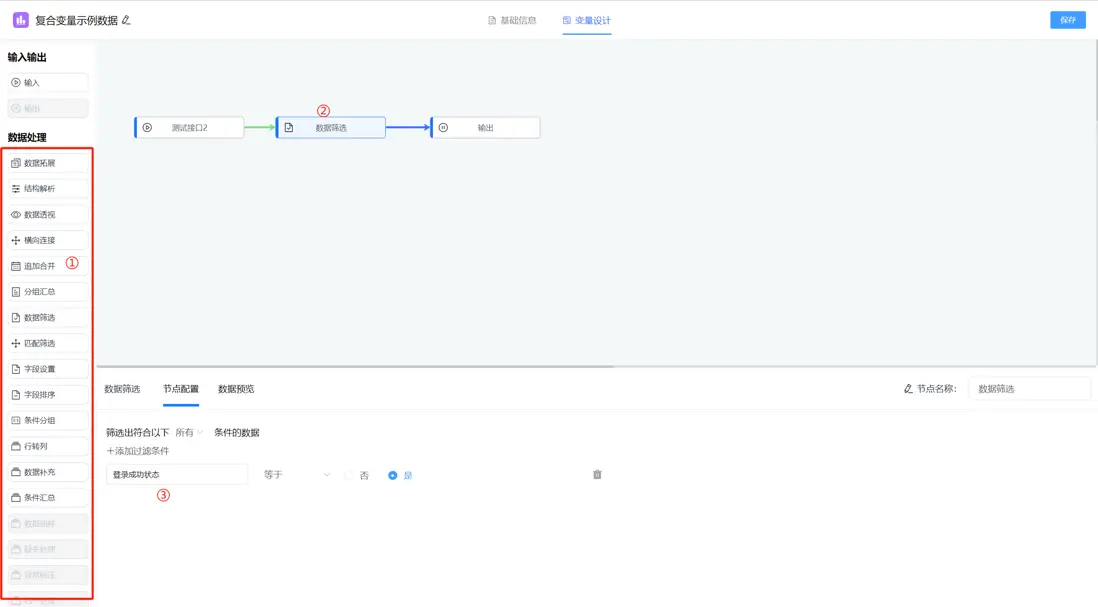Click the 登录成功状态 field input
Viewport: 1098px width, 607px height.
pyautogui.click(x=177, y=475)
